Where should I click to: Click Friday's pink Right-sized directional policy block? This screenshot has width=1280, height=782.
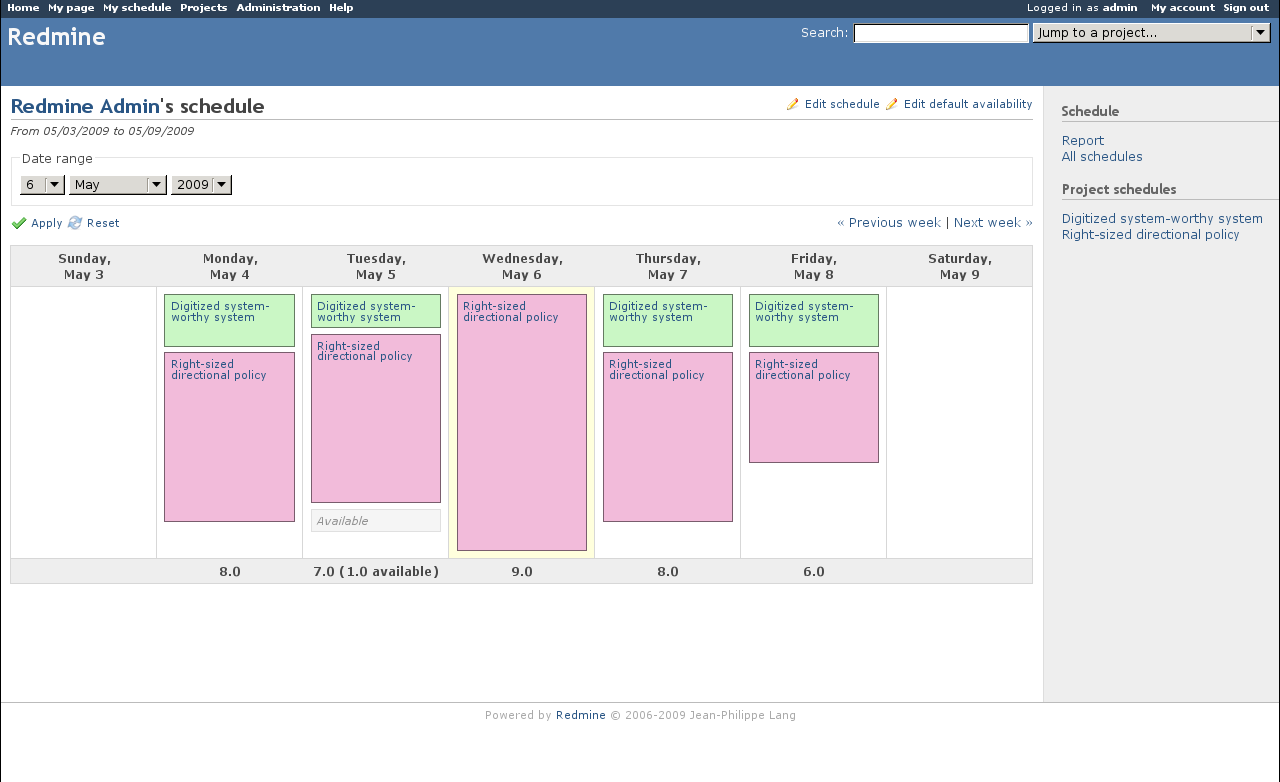[814, 407]
